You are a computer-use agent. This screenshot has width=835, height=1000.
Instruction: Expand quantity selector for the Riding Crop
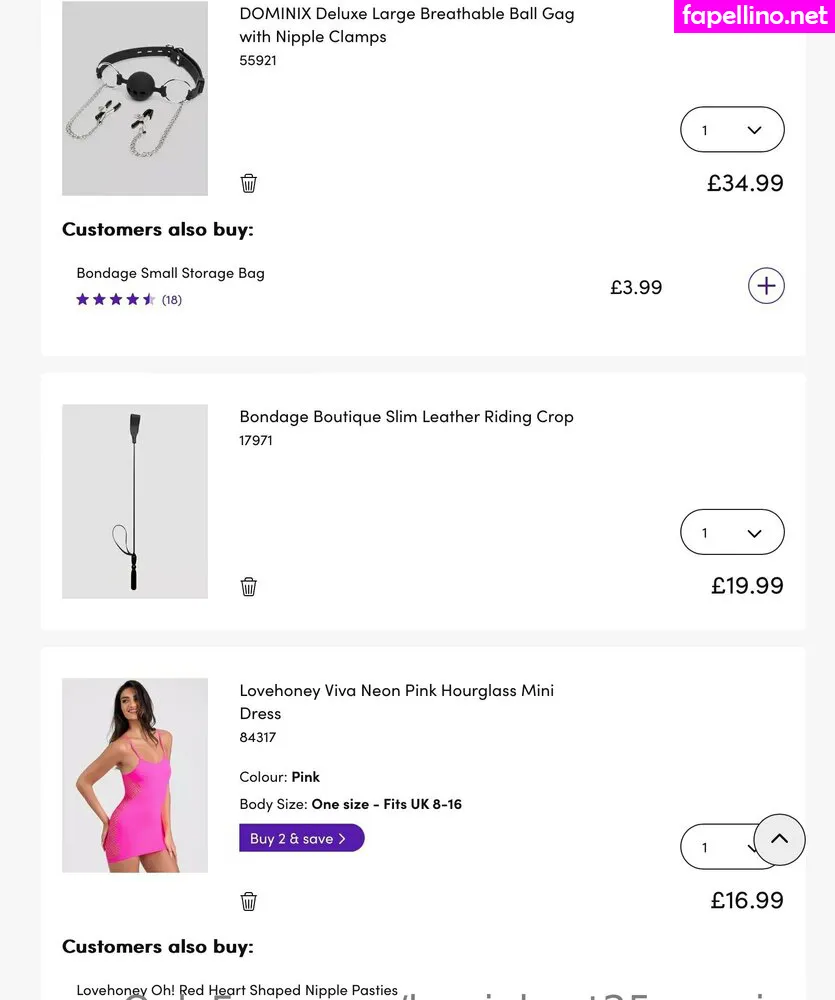(x=732, y=533)
